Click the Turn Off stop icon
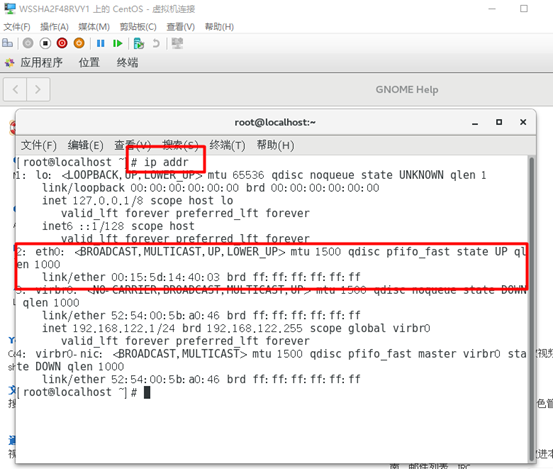 pyautogui.click(x=45, y=43)
